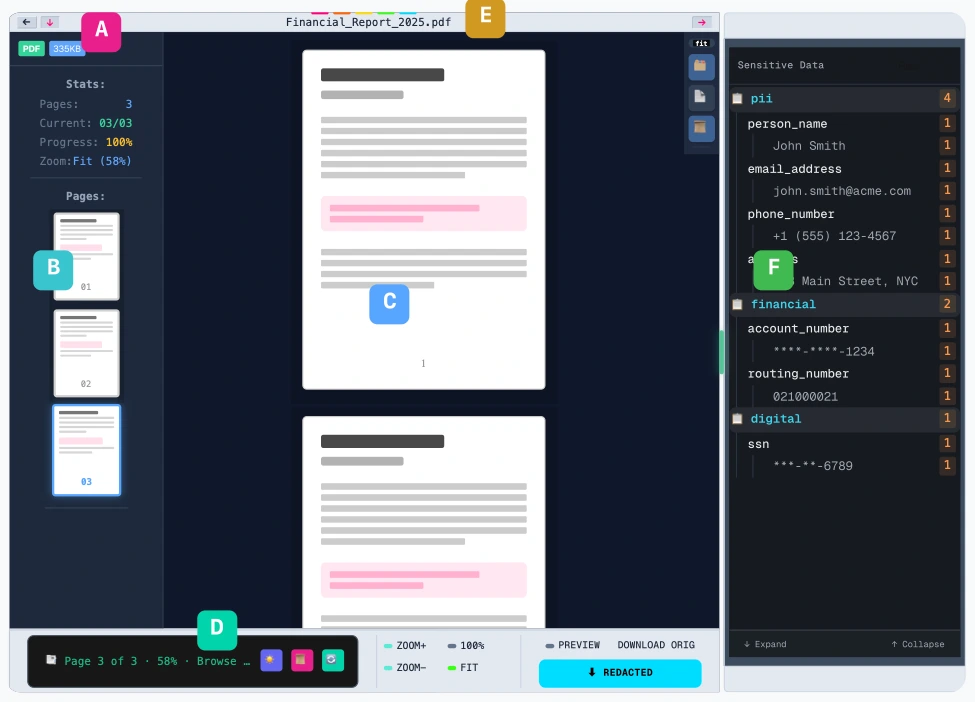Select the person_name tree item
This screenshot has width=975, height=702.
pyautogui.click(x=846, y=124)
